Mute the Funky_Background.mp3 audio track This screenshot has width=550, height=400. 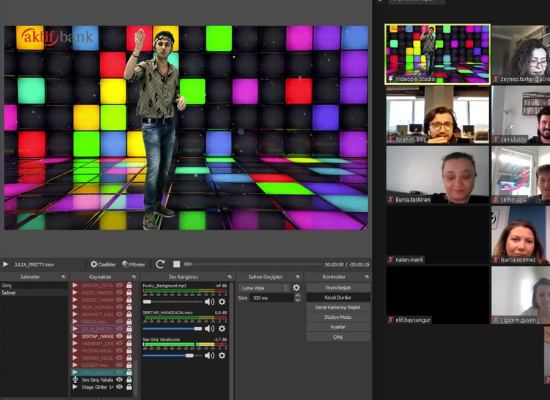pyautogui.click(x=209, y=302)
